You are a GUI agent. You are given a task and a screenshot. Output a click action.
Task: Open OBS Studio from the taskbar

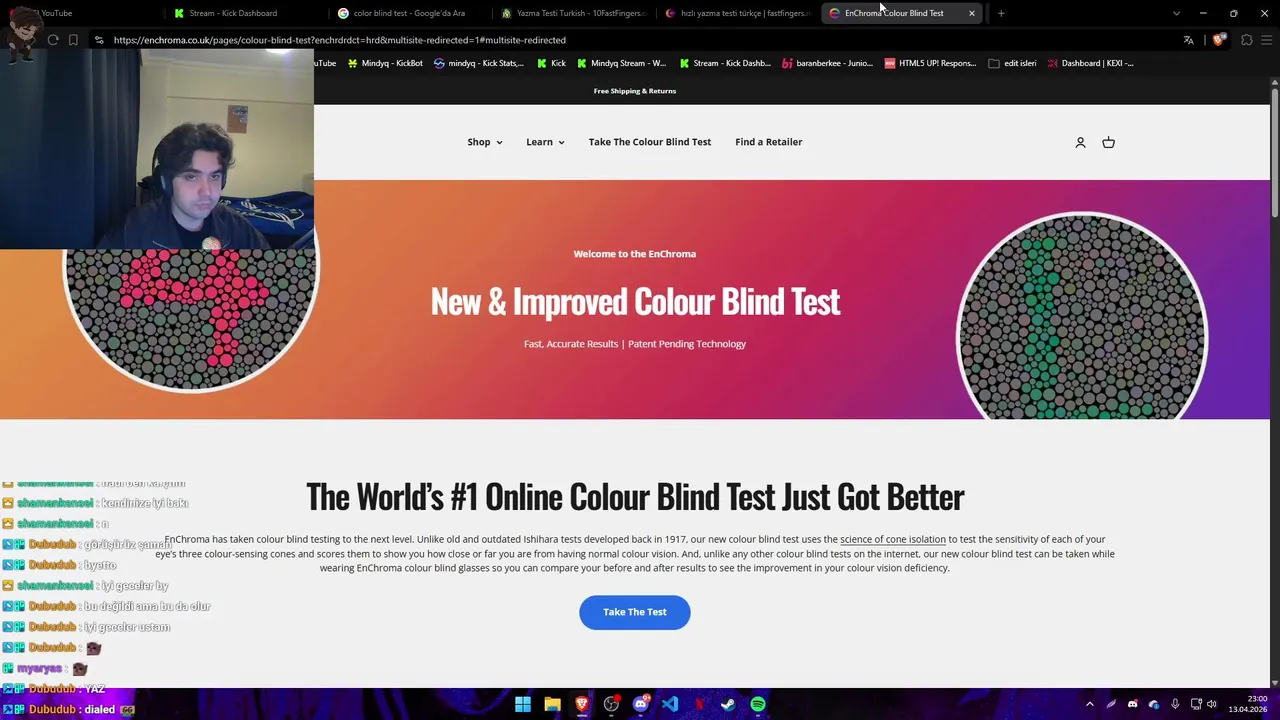coord(611,705)
